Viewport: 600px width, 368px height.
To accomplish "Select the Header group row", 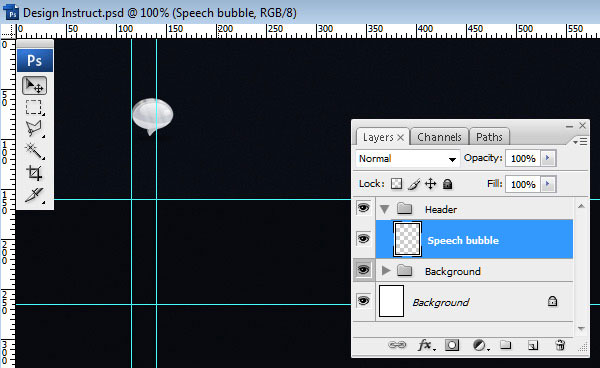I will pos(474,209).
